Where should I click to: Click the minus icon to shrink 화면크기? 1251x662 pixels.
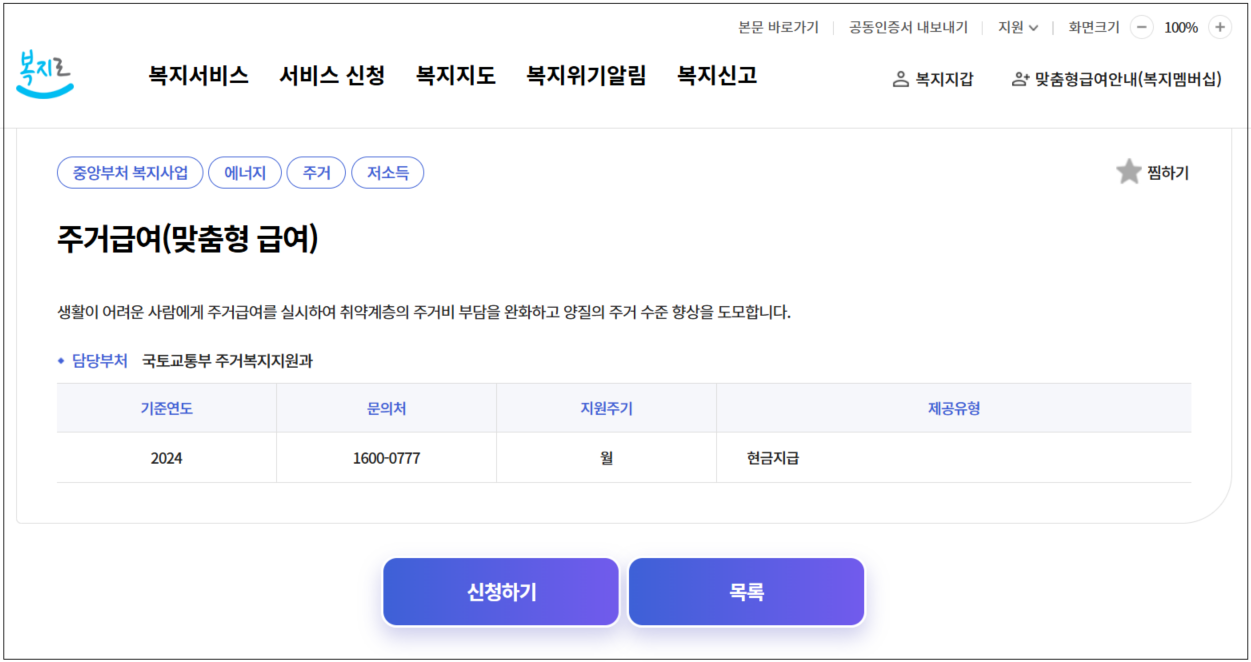1141,27
